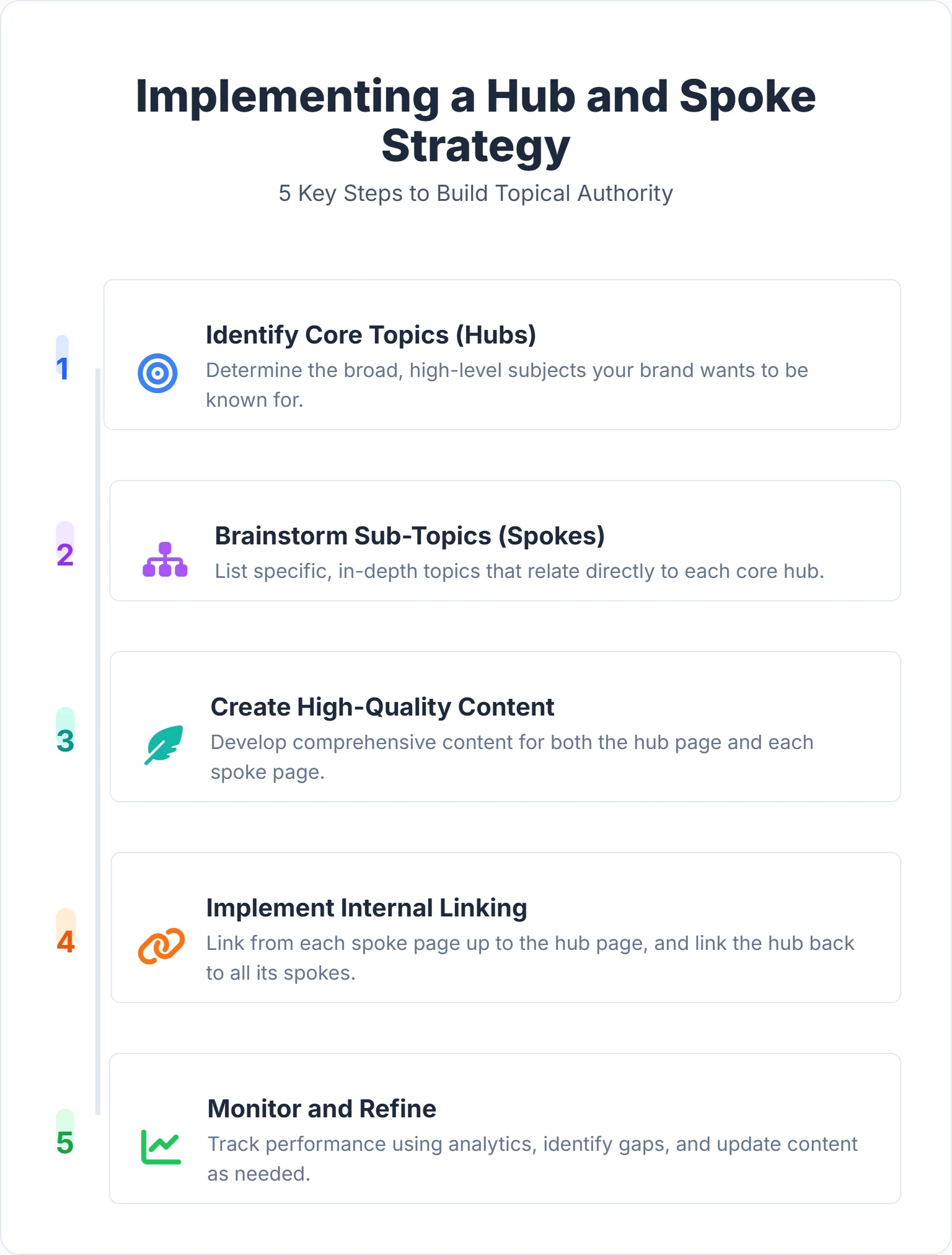This screenshot has height=1255, width=952.
Task: Select the purple step 2 badge
Action: coord(65,545)
